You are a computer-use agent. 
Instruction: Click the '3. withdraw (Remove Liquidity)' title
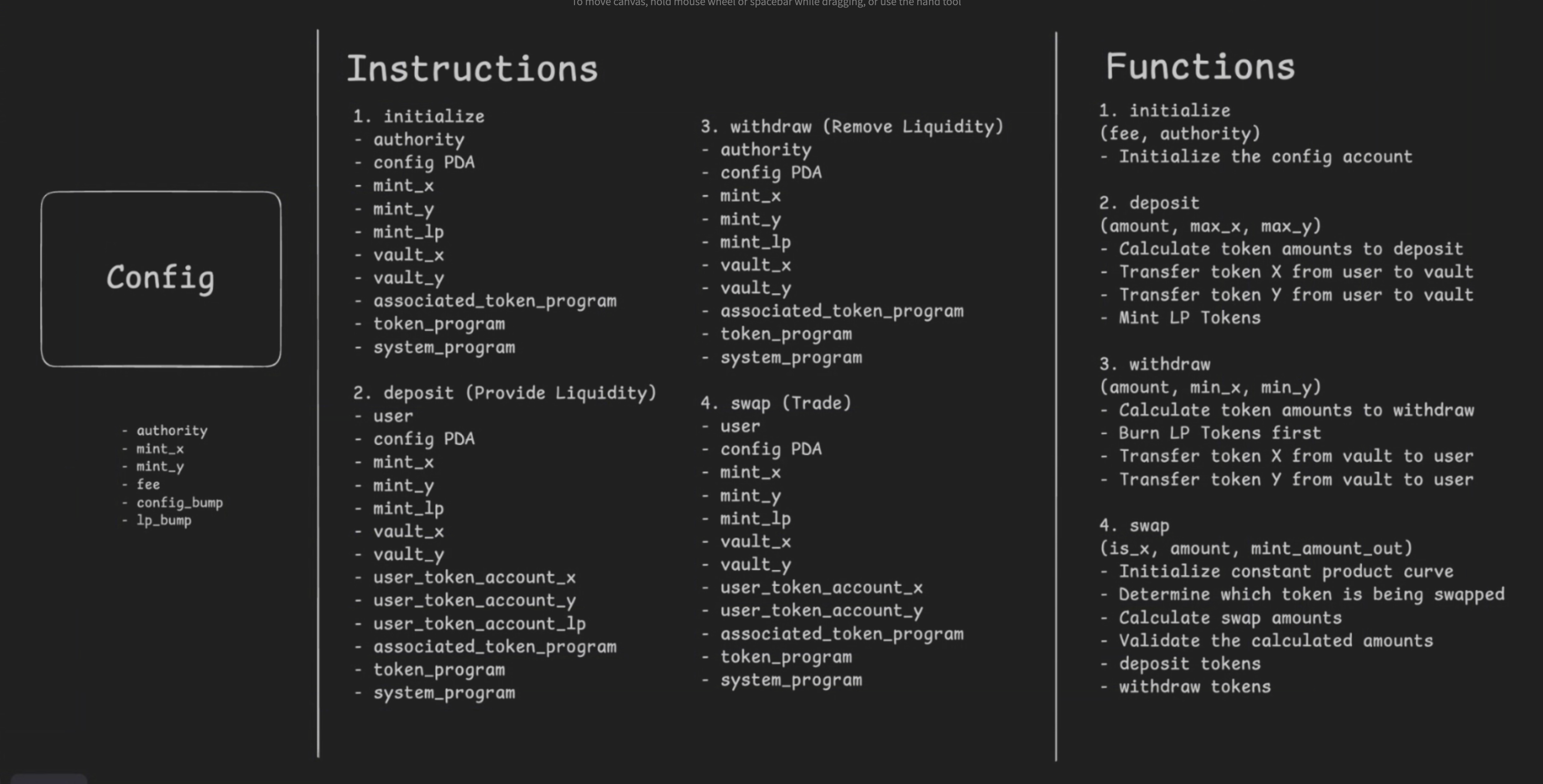click(851, 127)
